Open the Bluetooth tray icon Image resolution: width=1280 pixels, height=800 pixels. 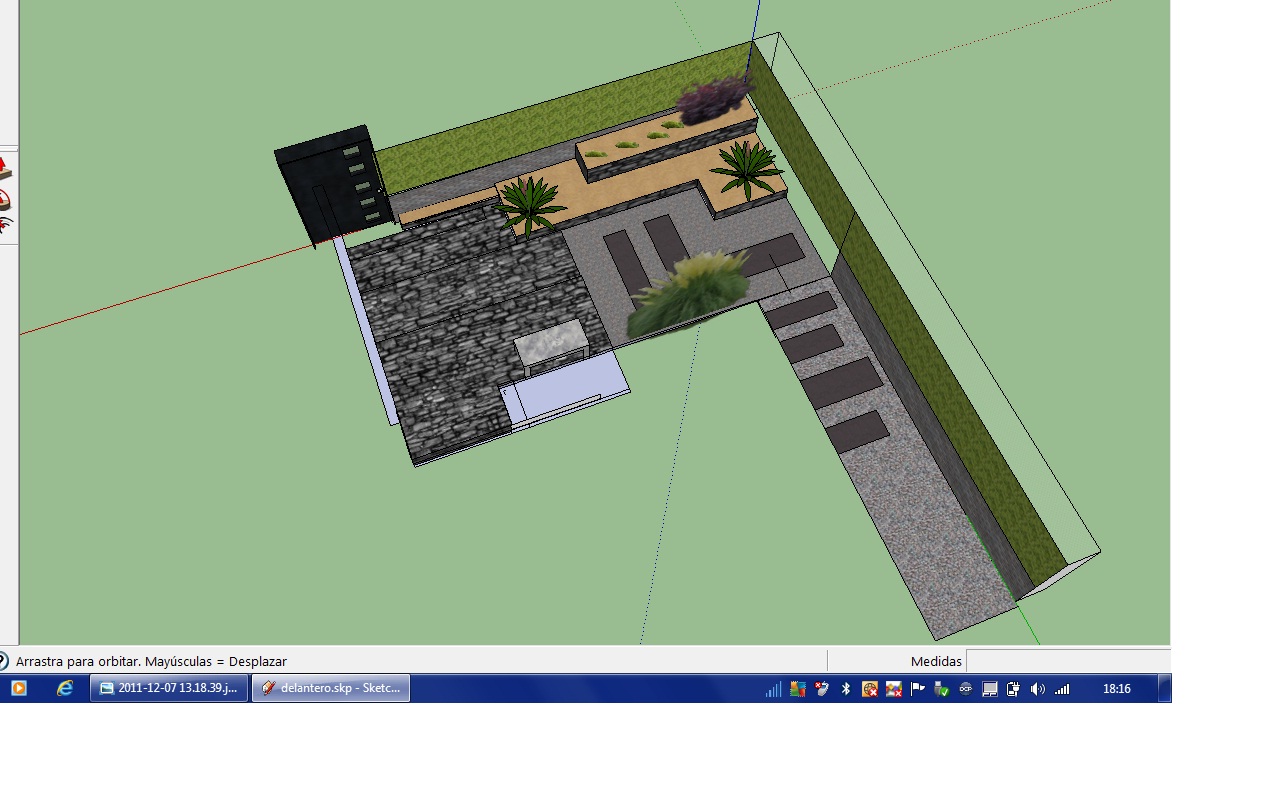click(x=846, y=689)
